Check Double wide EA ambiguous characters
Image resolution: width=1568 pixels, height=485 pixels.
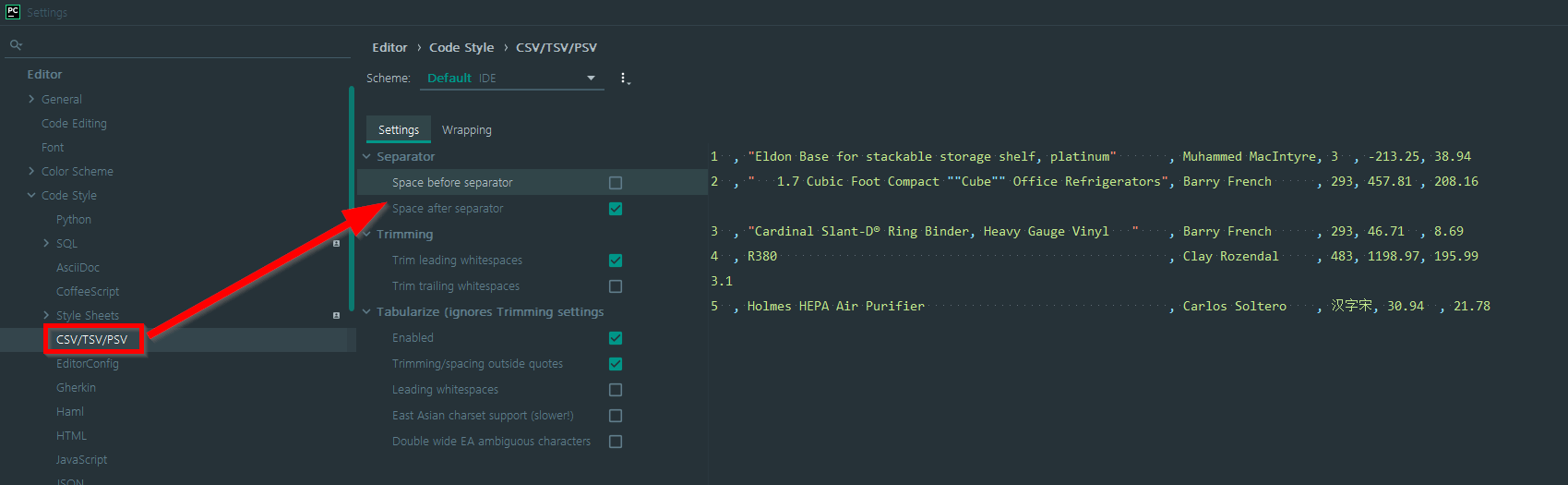[x=616, y=442]
